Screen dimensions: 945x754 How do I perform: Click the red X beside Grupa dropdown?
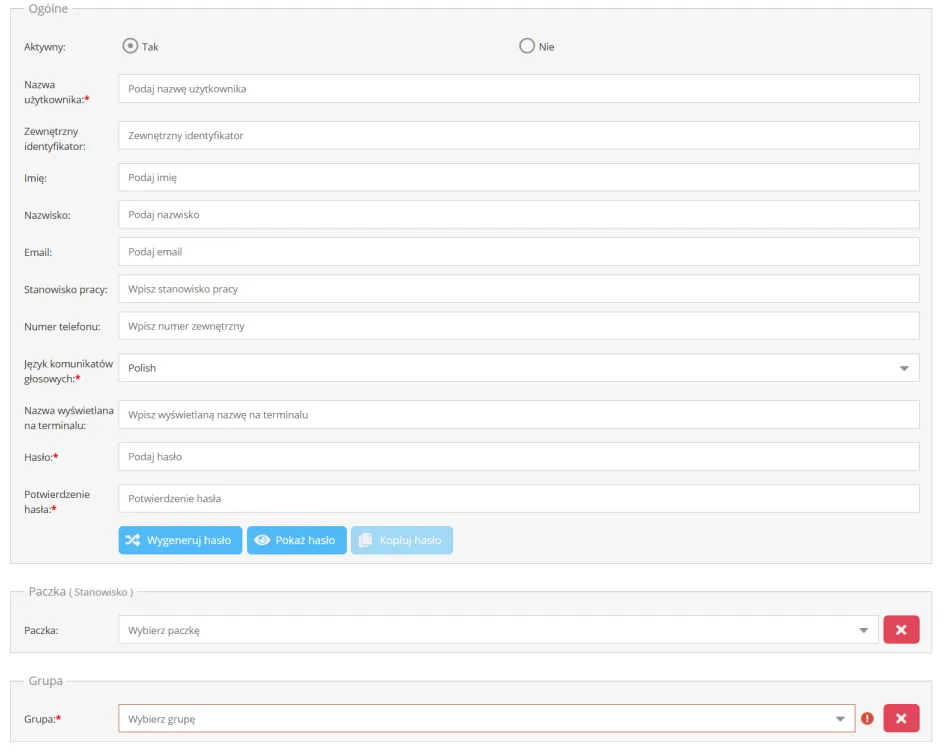click(900, 718)
